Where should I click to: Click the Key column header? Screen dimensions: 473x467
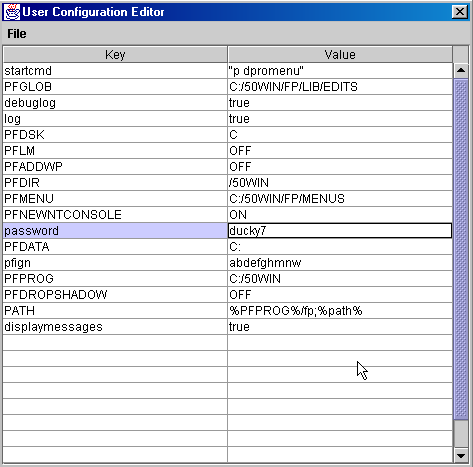click(115, 54)
